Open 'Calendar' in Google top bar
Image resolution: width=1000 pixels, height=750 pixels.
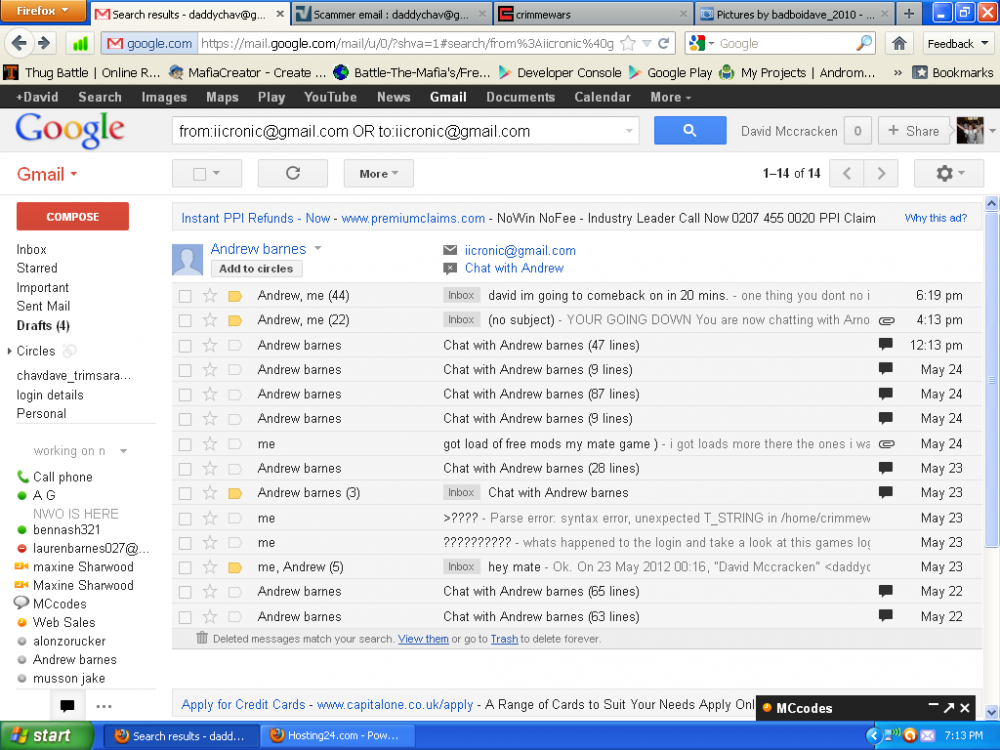point(602,97)
